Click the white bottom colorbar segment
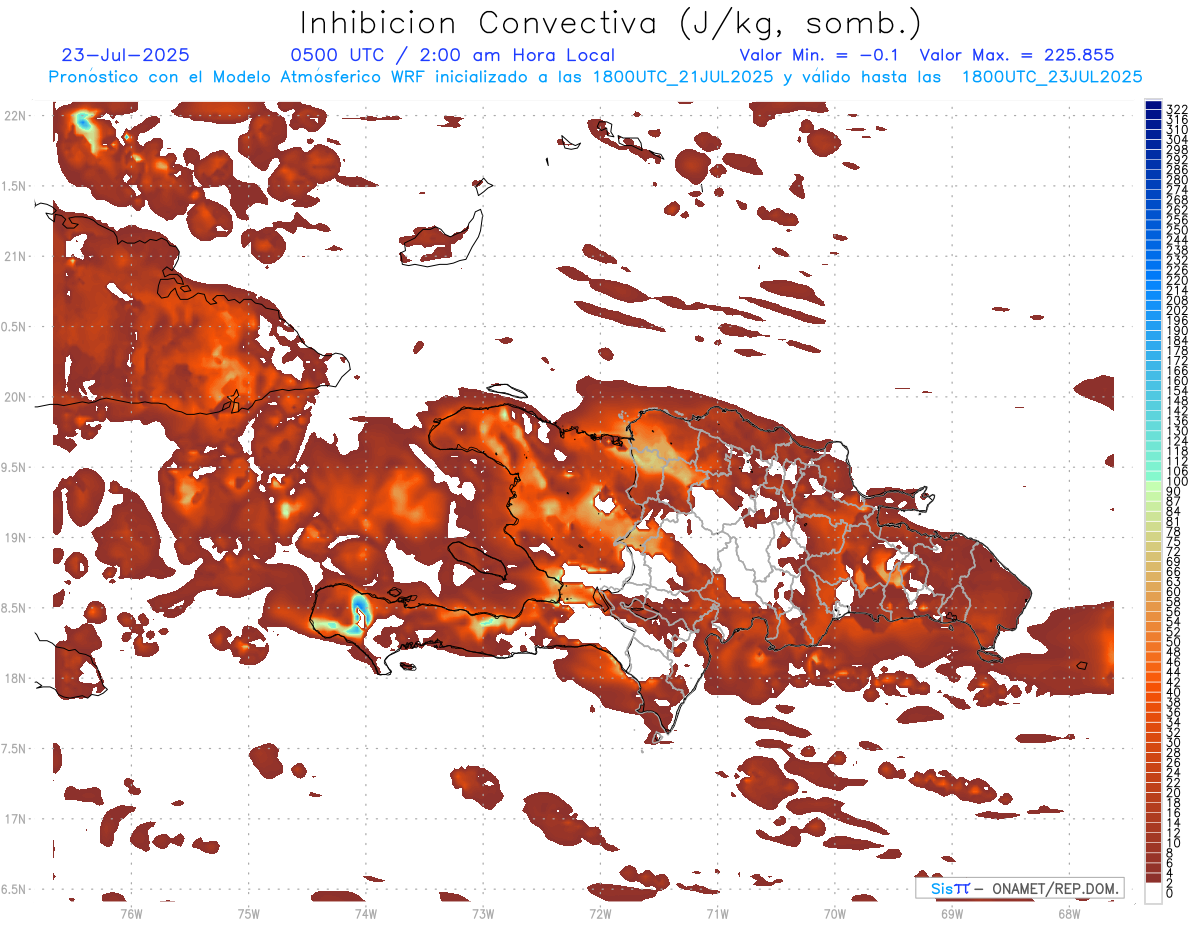This screenshot has width=1200, height=927. tap(1154, 893)
